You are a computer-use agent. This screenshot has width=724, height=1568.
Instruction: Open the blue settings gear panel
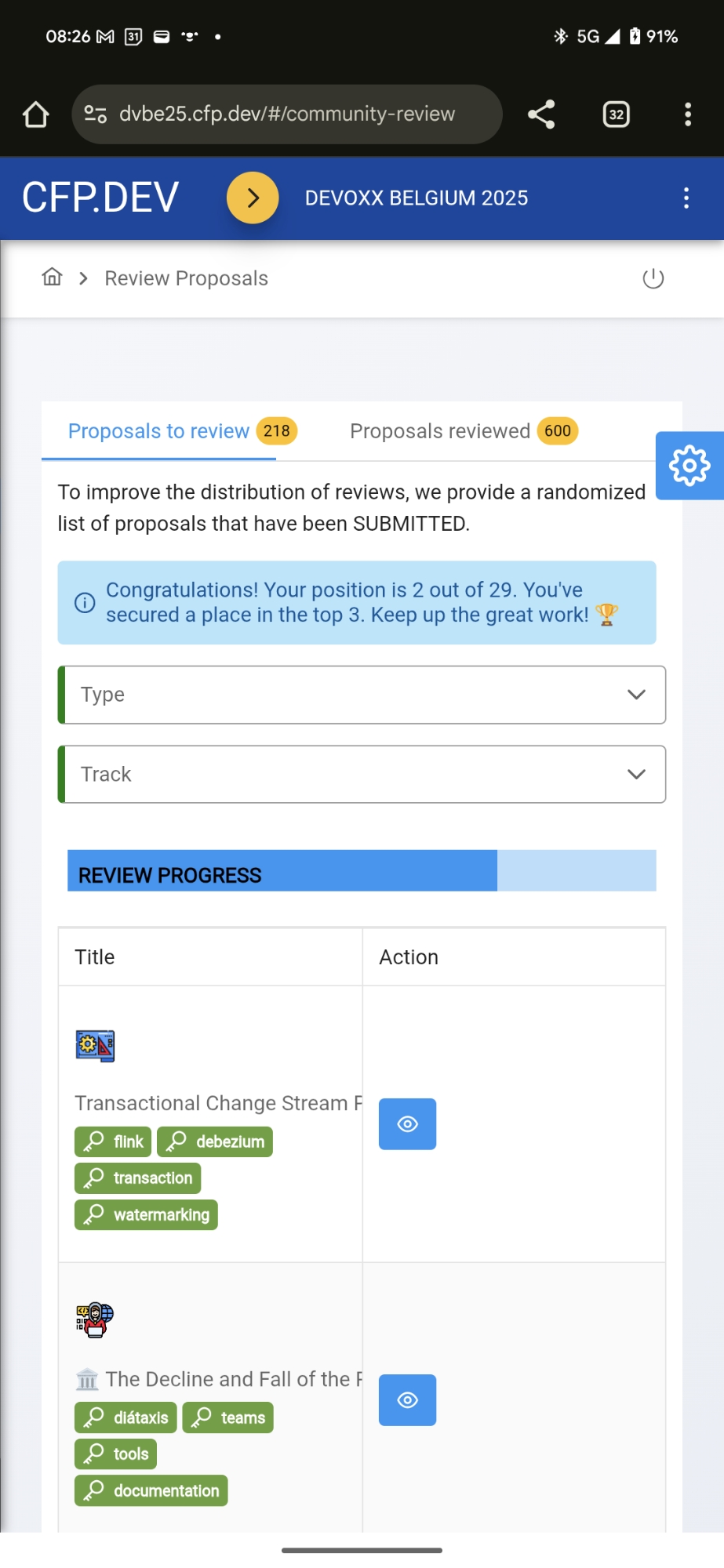(689, 466)
